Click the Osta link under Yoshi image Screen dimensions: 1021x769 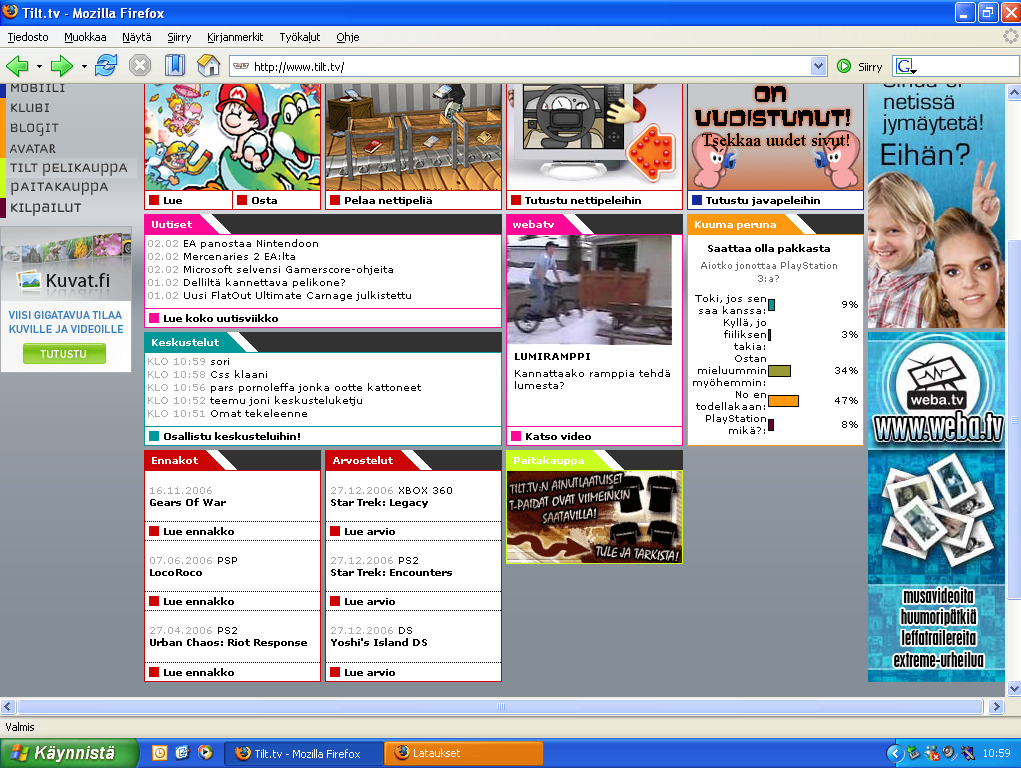coord(264,201)
